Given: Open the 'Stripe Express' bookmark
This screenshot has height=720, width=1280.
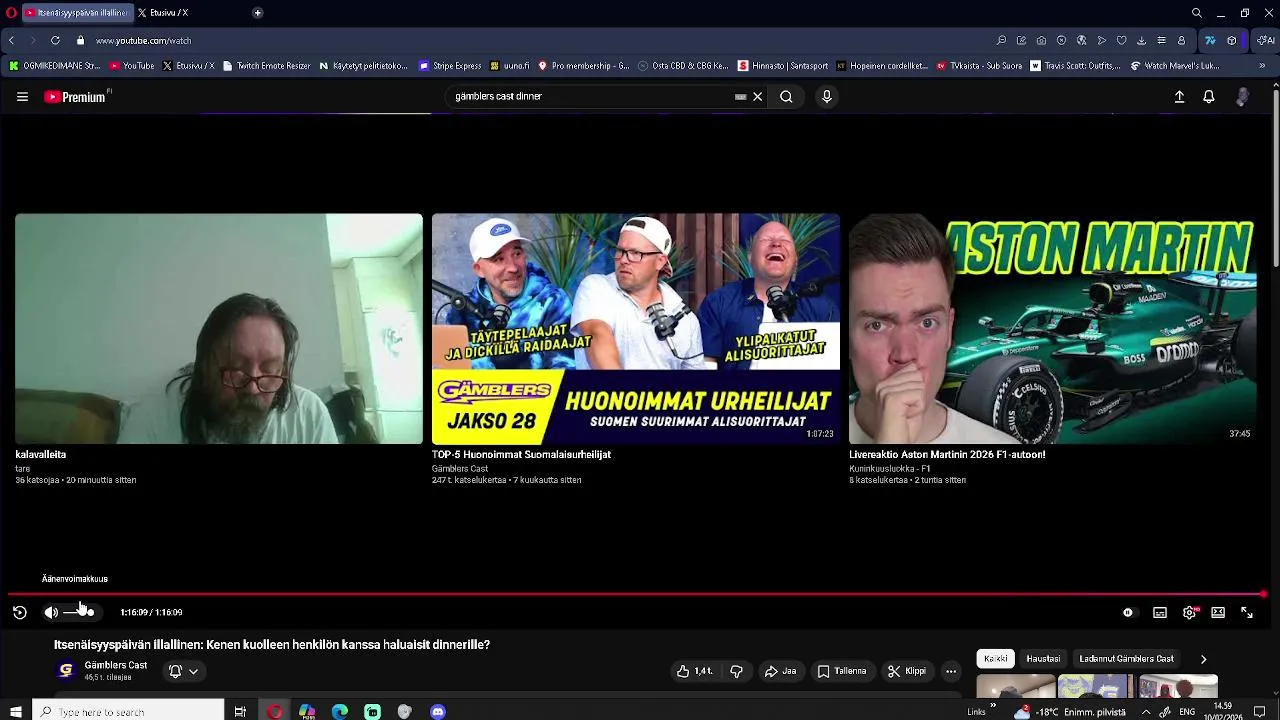Looking at the screenshot, I should 450,66.
